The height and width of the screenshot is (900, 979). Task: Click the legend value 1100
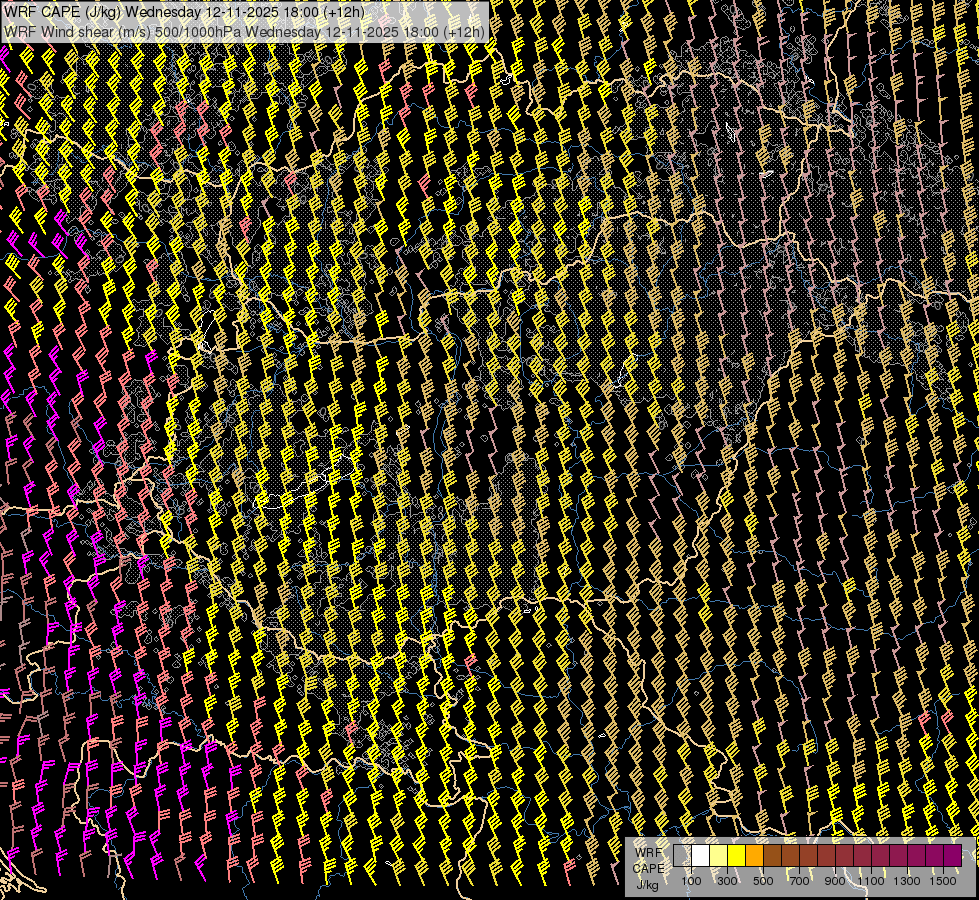pos(870,881)
